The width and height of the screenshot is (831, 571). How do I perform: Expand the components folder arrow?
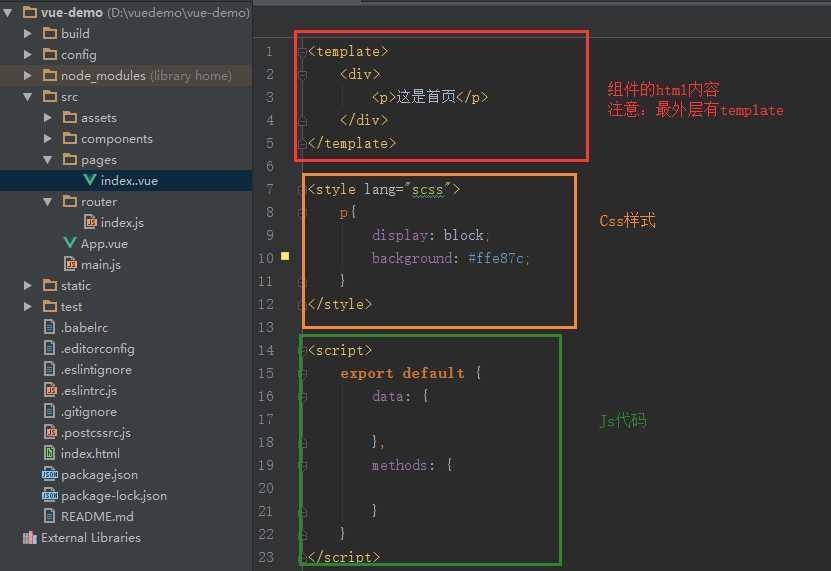[x=48, y=139]
